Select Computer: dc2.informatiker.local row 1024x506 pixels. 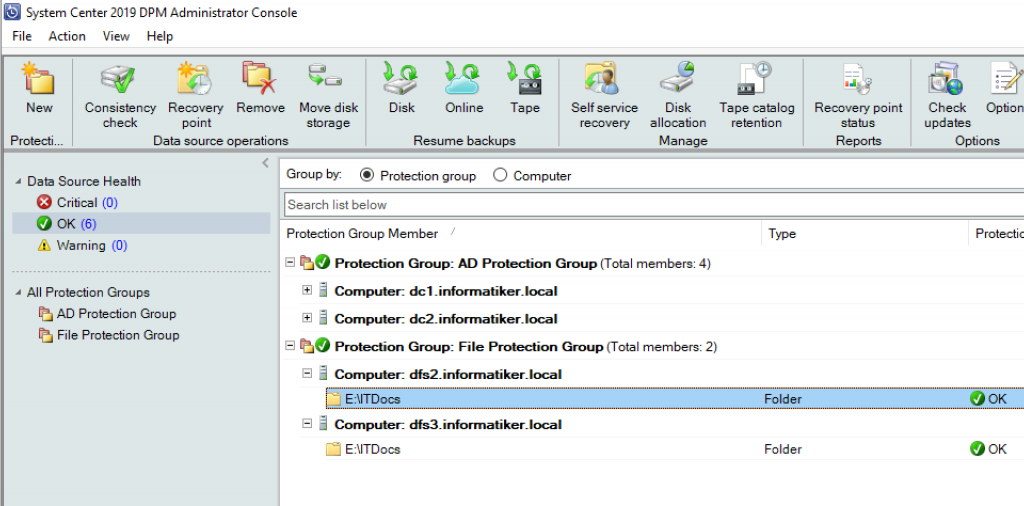tap(445, 319)
